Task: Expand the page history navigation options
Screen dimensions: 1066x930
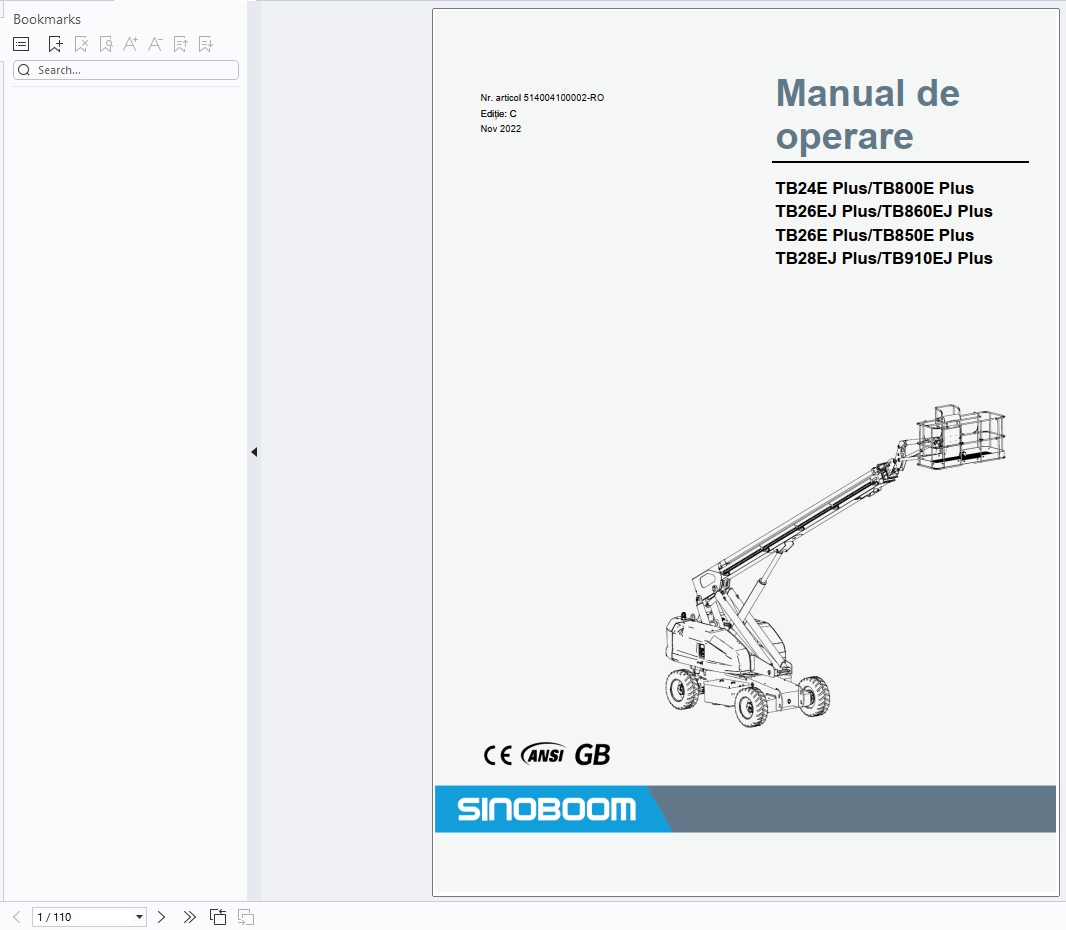Action: [x=190, y=916]
